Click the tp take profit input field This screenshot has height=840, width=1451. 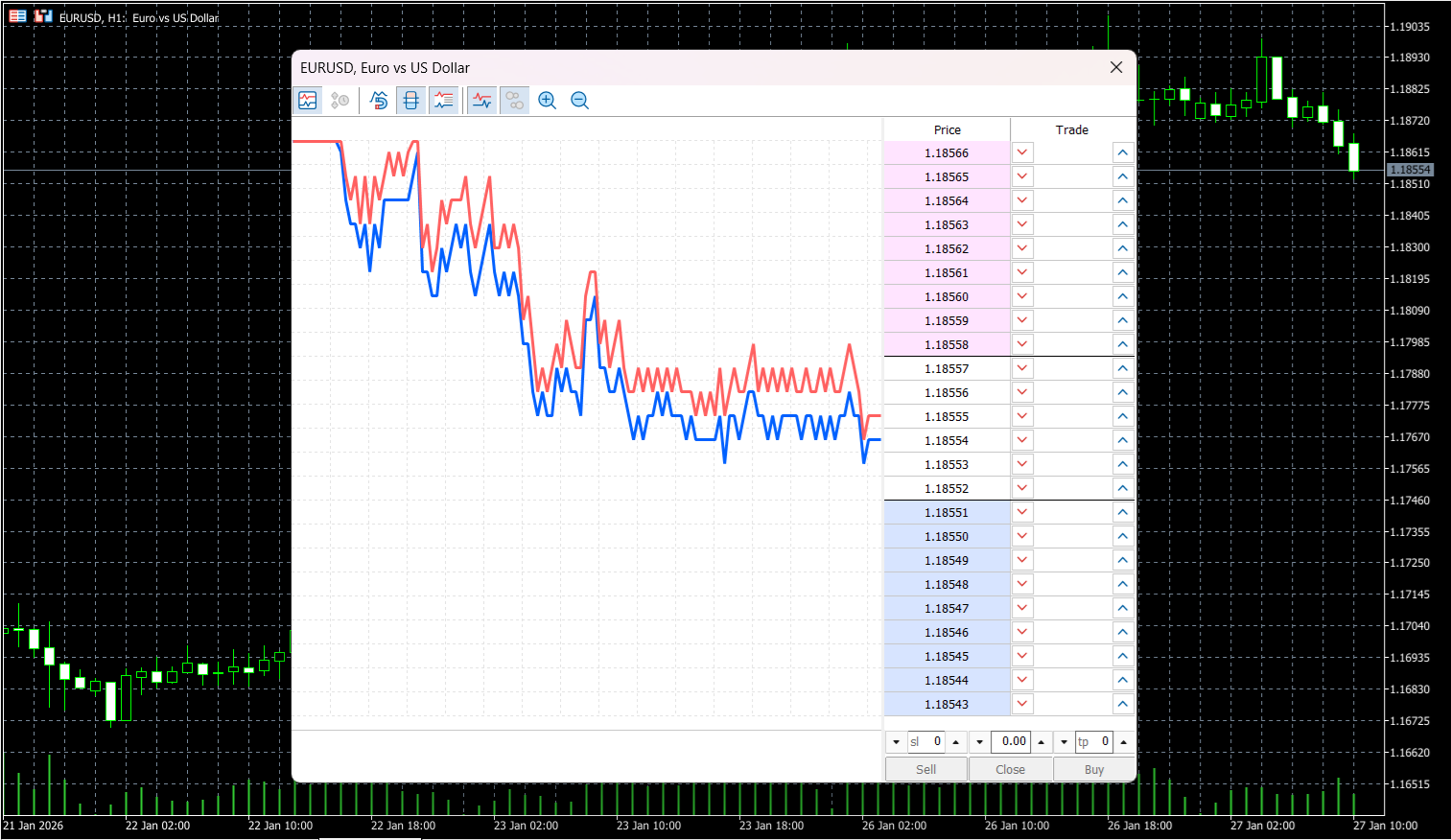coord(1094,741)
